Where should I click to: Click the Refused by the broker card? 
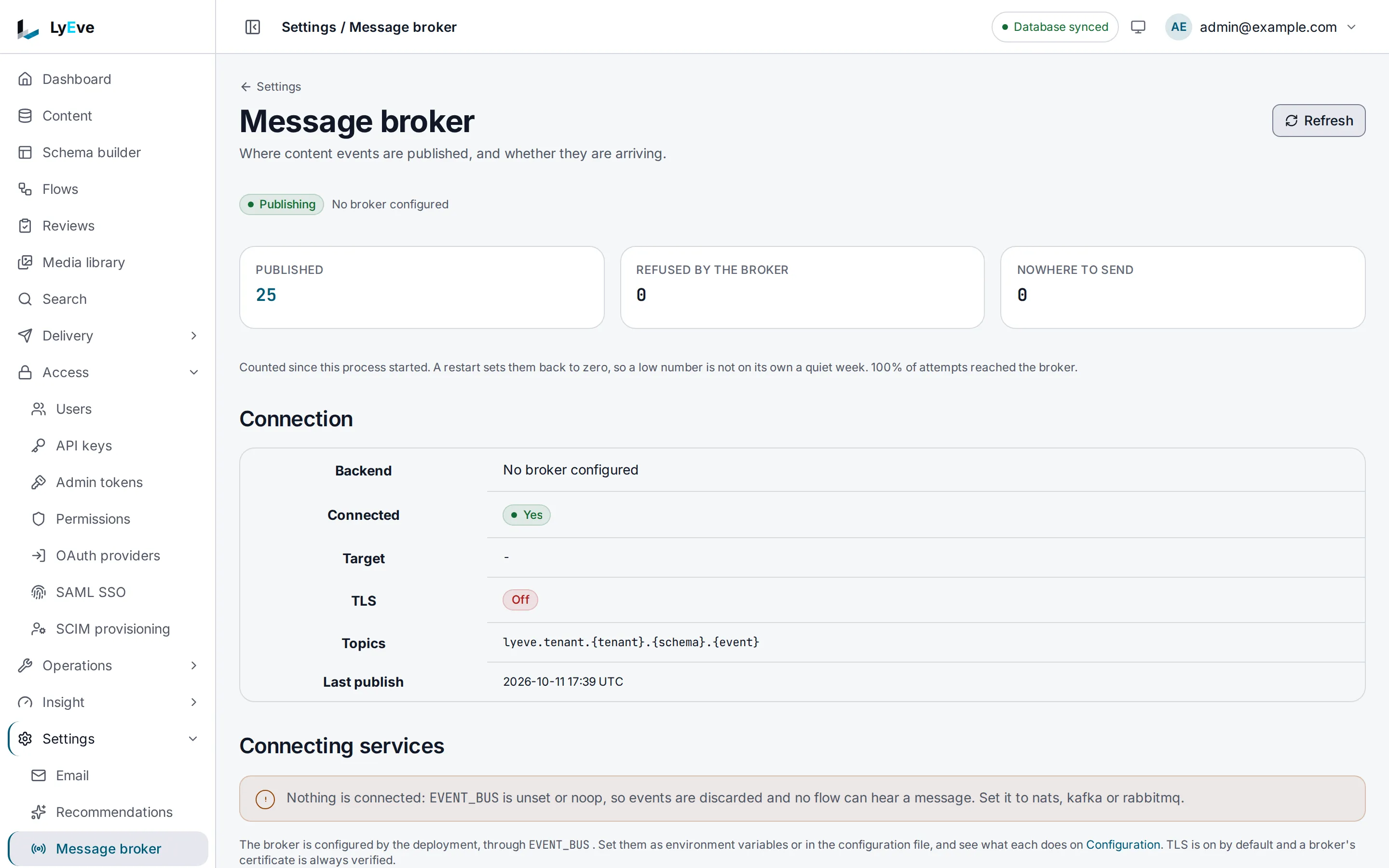coord(803,287)
